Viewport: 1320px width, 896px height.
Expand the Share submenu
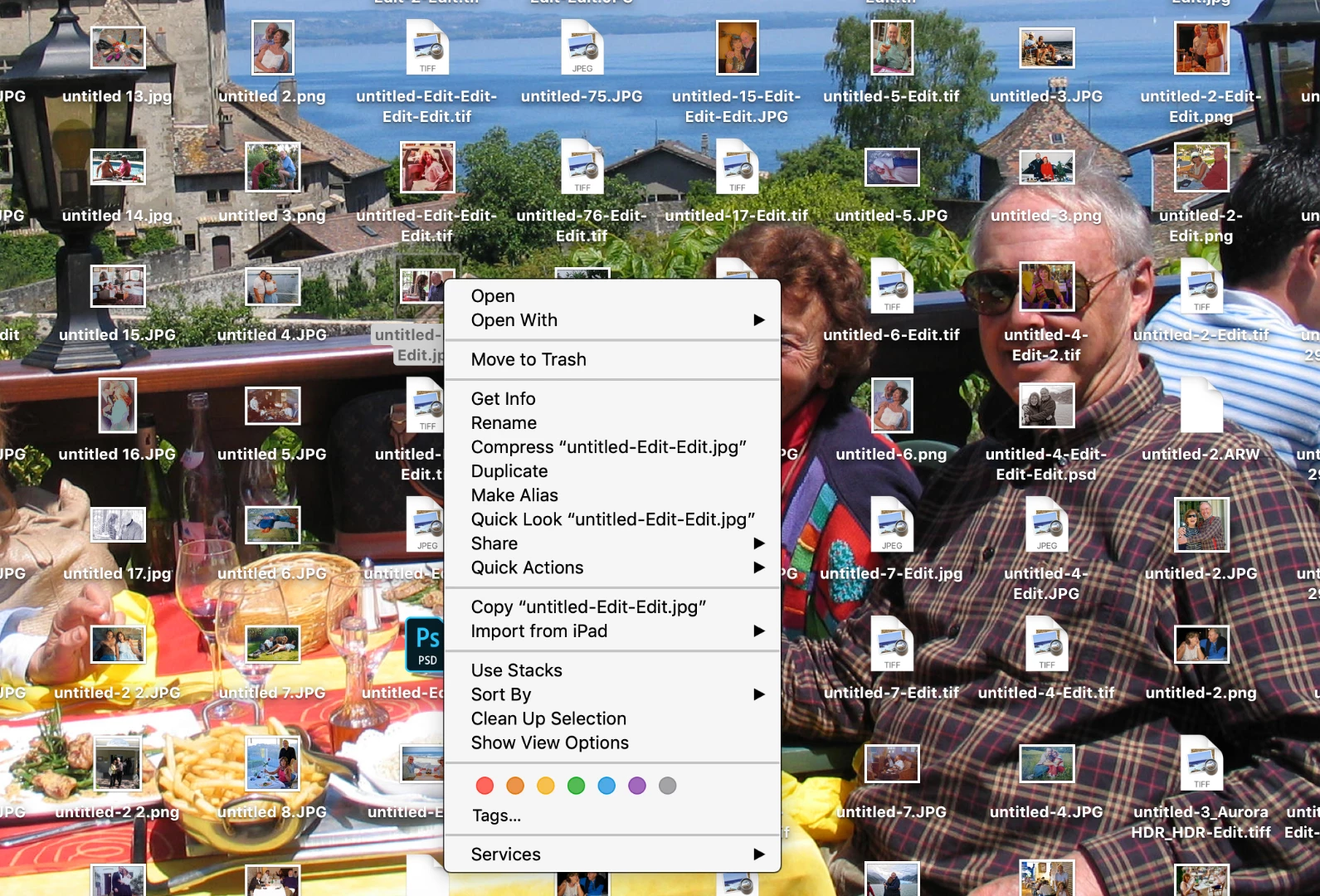612,543
